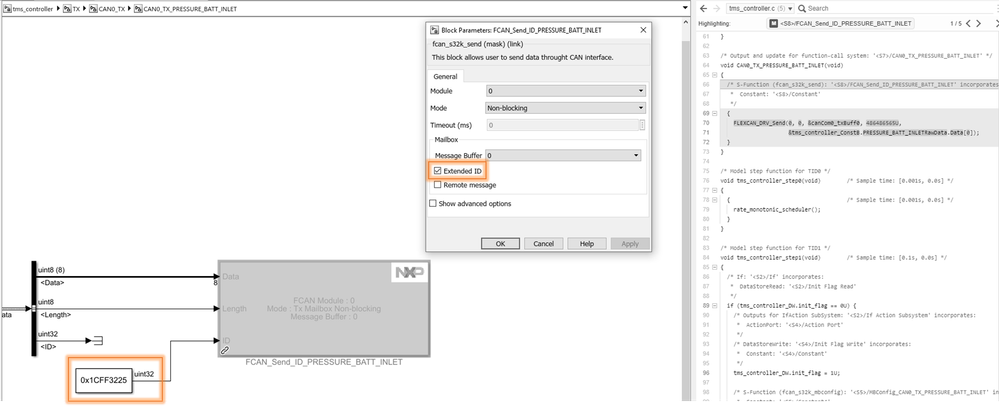
Task: Collapse code fold at line 69
Action: (x=717, y=113)
